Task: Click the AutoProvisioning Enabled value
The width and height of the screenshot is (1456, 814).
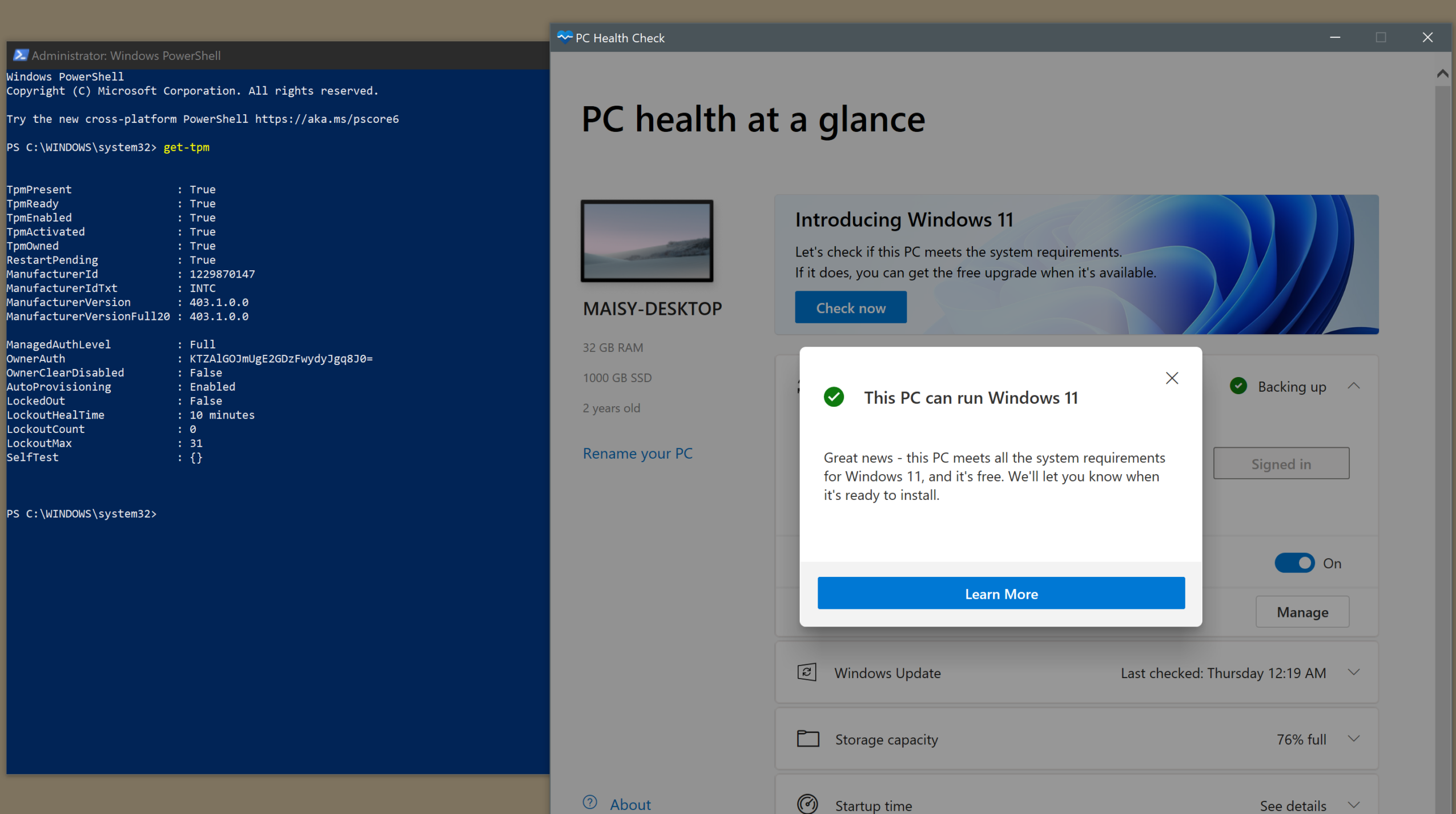Action: tap(212, 387)
